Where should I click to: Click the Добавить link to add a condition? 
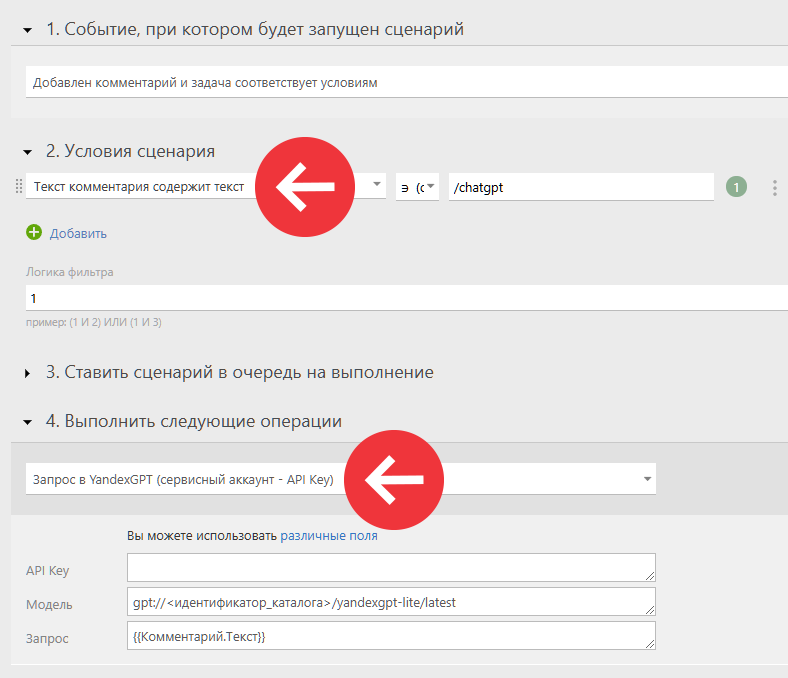click(x=78, y=234)
